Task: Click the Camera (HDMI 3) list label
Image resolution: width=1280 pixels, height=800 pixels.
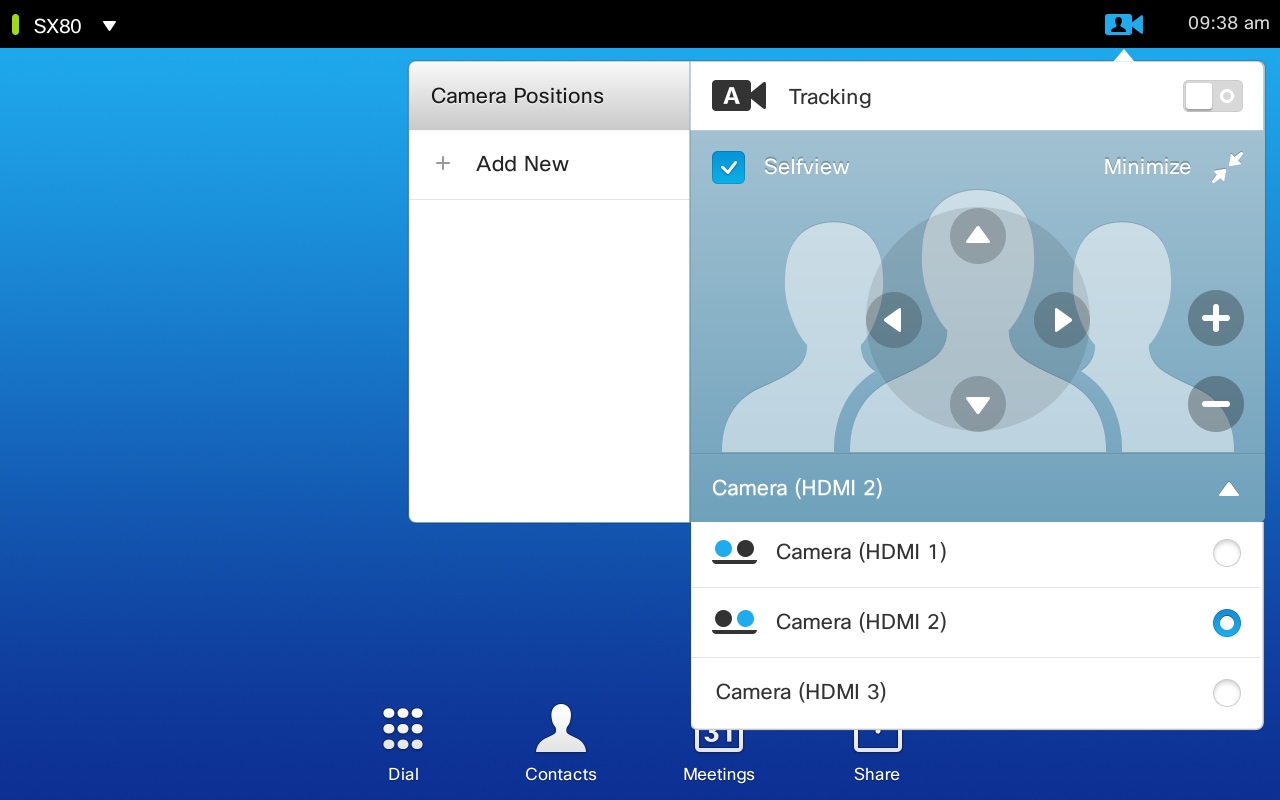Action: [801, 692]
